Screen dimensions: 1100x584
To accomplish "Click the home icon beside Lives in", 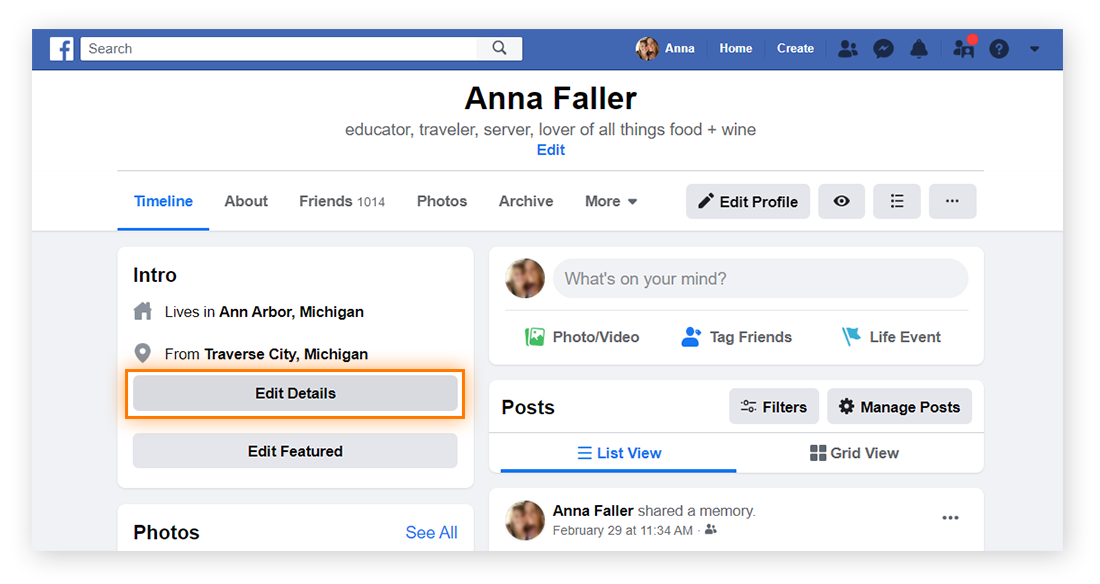I will point(142,311).
